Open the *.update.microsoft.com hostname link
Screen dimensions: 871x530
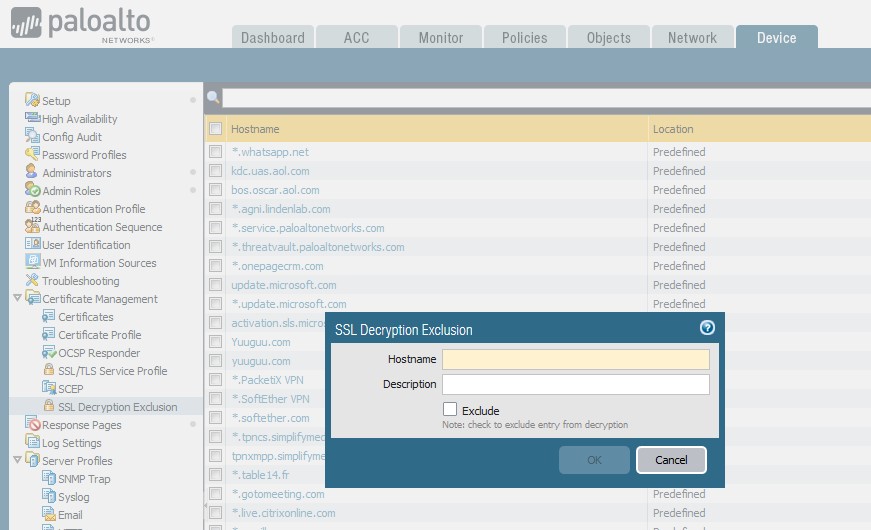coord(289,304)
